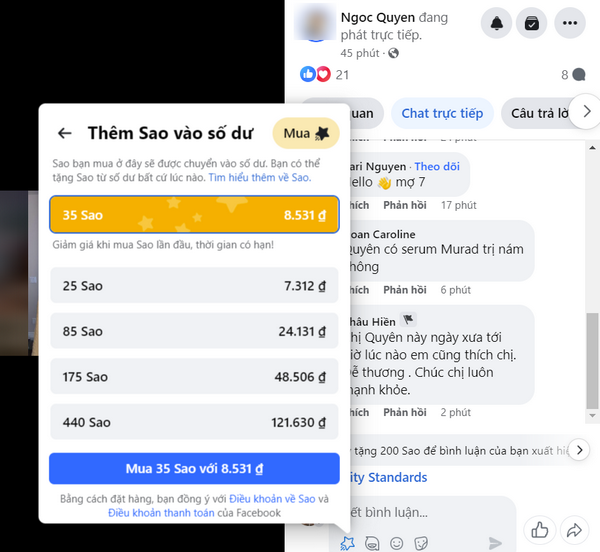Click the saved/checklist icon beside bell

click(x=532, y=23)
